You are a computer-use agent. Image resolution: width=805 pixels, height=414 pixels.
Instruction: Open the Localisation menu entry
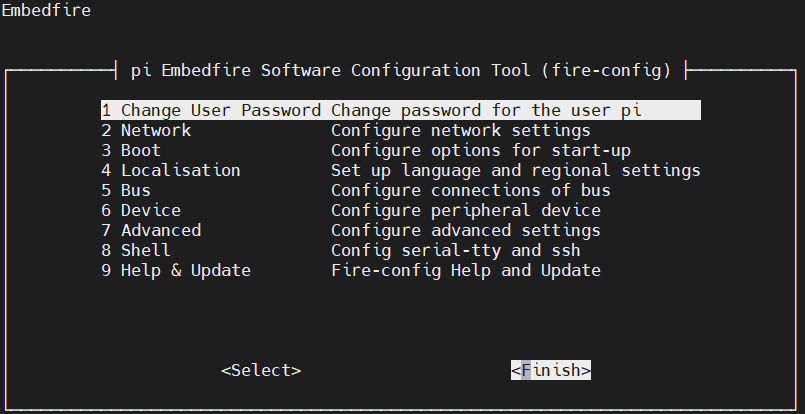(x=400, y=171)
